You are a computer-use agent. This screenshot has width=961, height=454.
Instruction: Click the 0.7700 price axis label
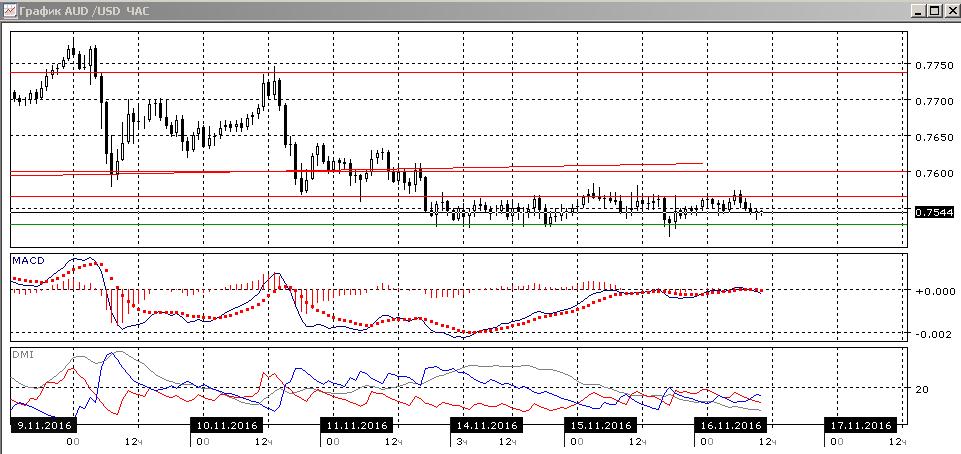(933, 100)
